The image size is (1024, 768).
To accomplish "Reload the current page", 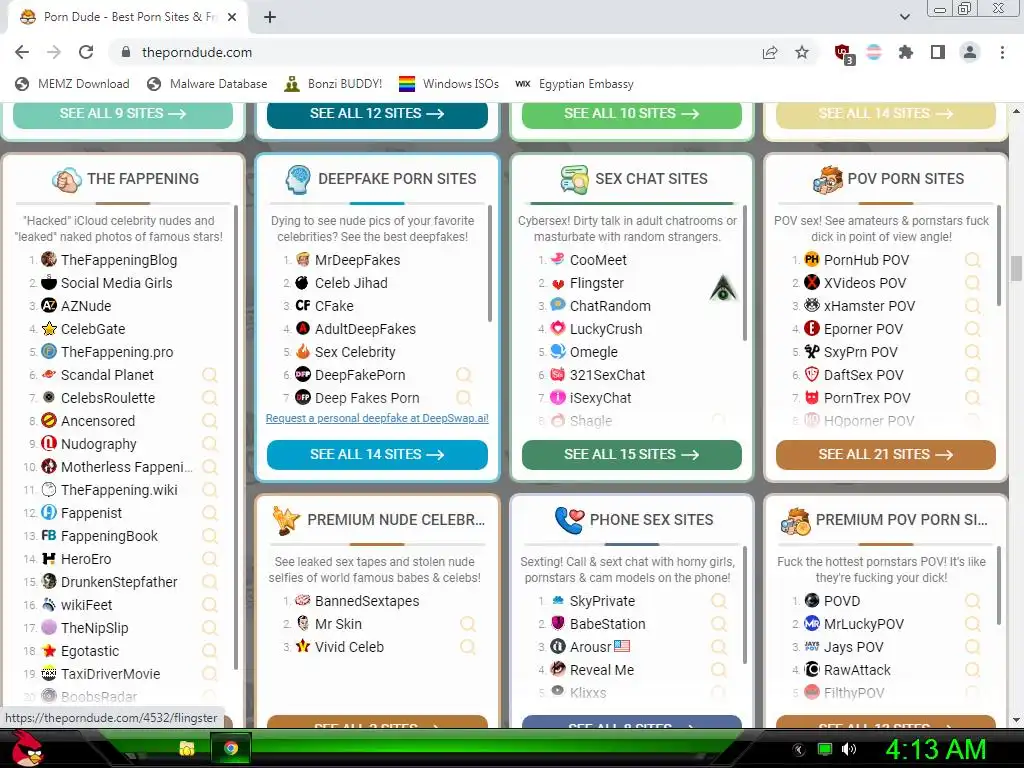I will click(86, 52).
